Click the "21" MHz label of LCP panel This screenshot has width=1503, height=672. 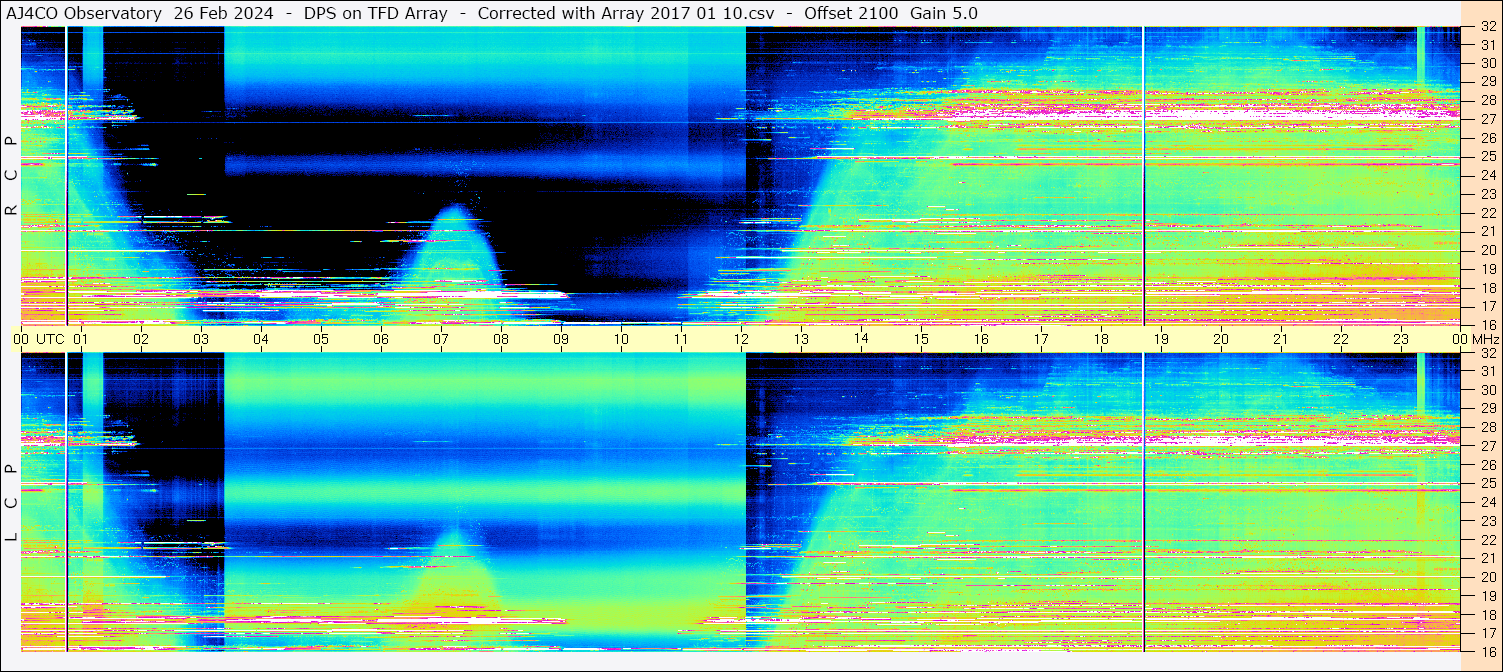coord(1487,559)
